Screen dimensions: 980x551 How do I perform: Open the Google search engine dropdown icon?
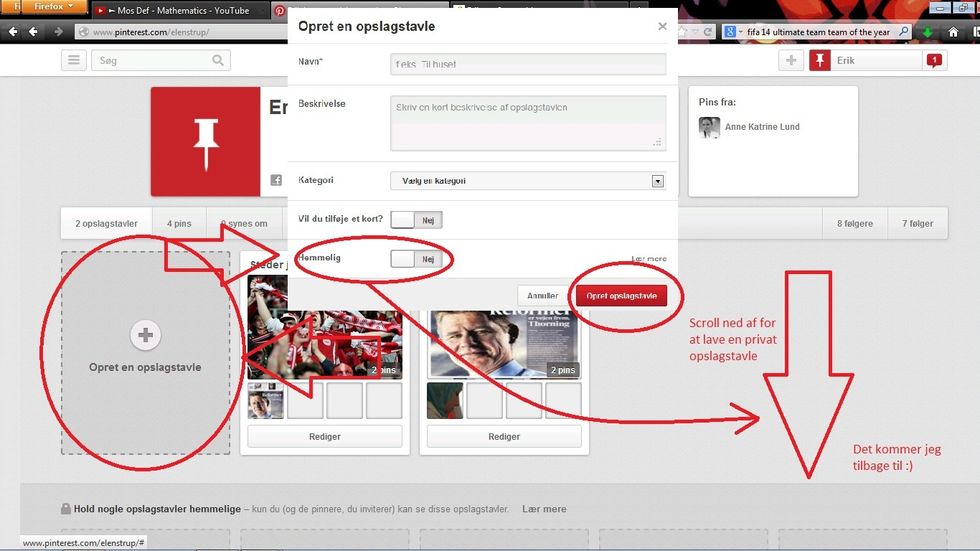click(x=733, y=32)
